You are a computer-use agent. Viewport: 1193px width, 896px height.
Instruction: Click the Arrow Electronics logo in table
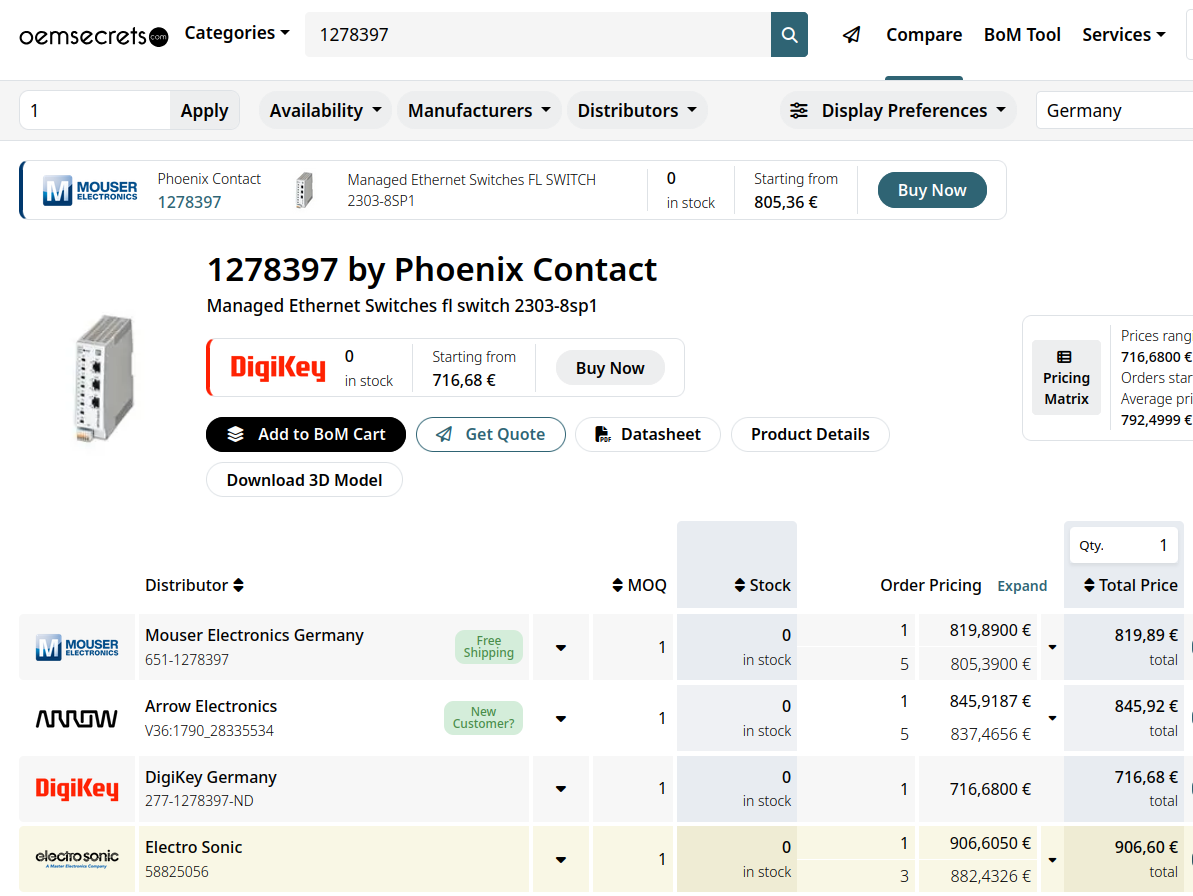pos(77,718)
